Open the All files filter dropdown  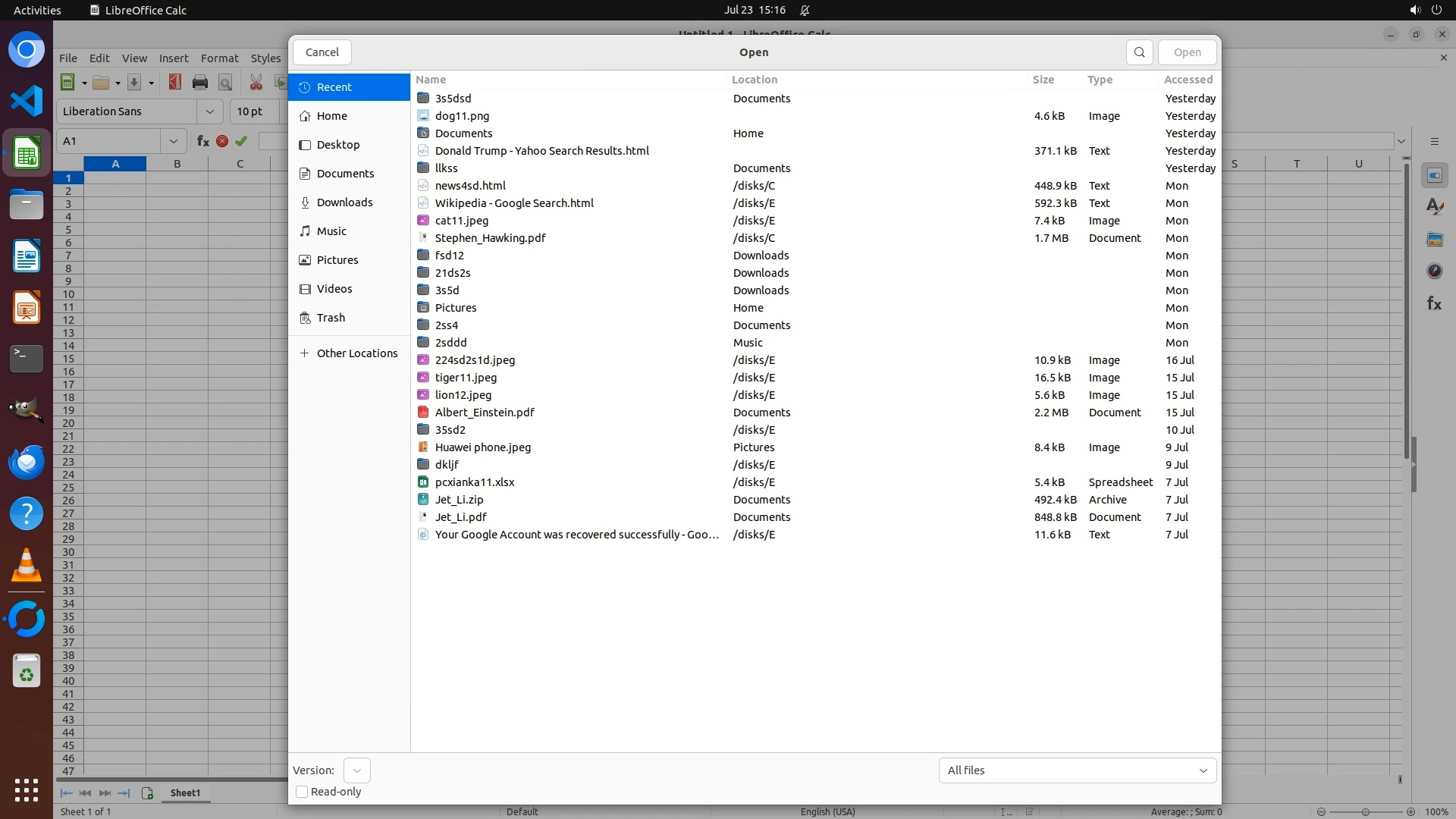(1077, 770)
